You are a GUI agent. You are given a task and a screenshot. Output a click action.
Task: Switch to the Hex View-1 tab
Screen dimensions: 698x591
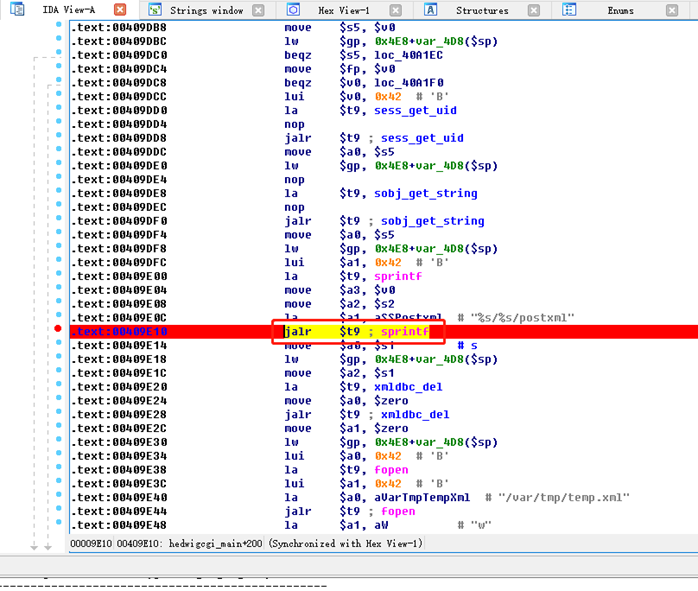[x=344, y=10]
